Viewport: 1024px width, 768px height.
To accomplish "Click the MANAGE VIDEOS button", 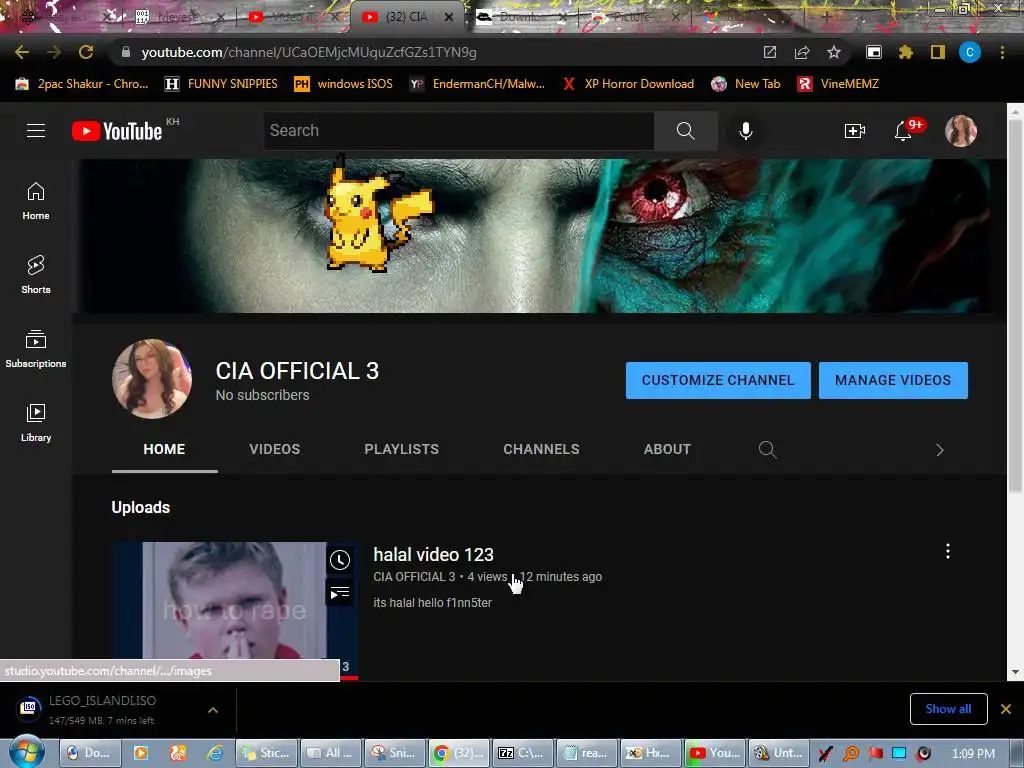I will tap(893, 380).
